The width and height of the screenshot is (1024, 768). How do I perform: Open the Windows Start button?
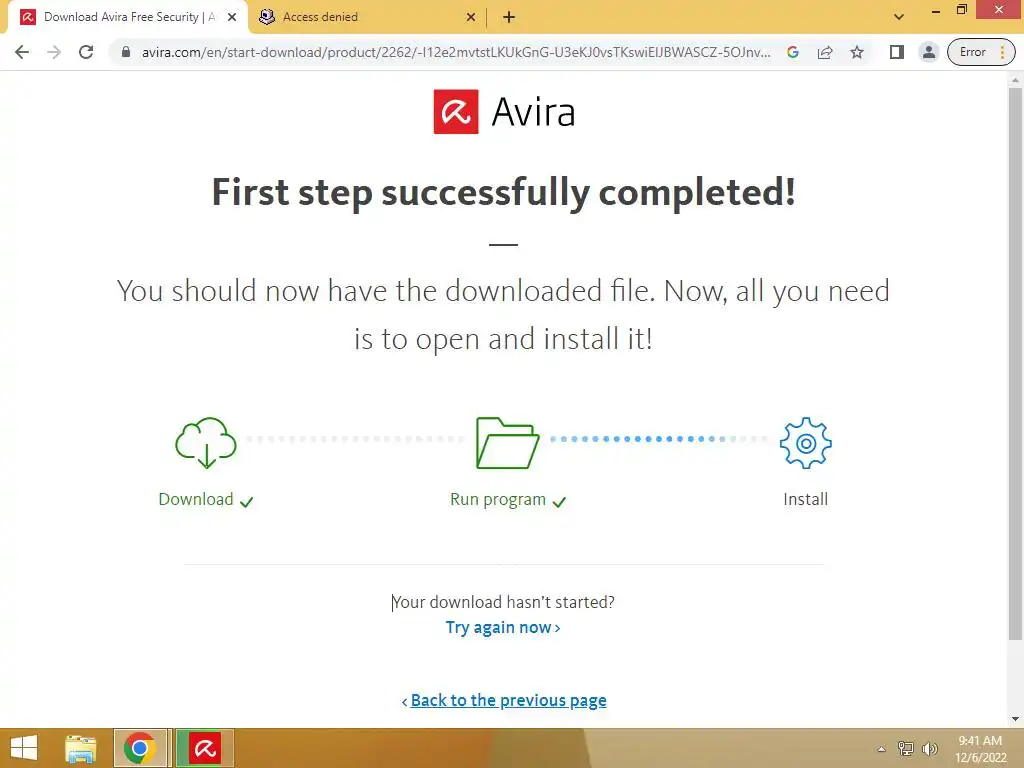coord(24,748)
